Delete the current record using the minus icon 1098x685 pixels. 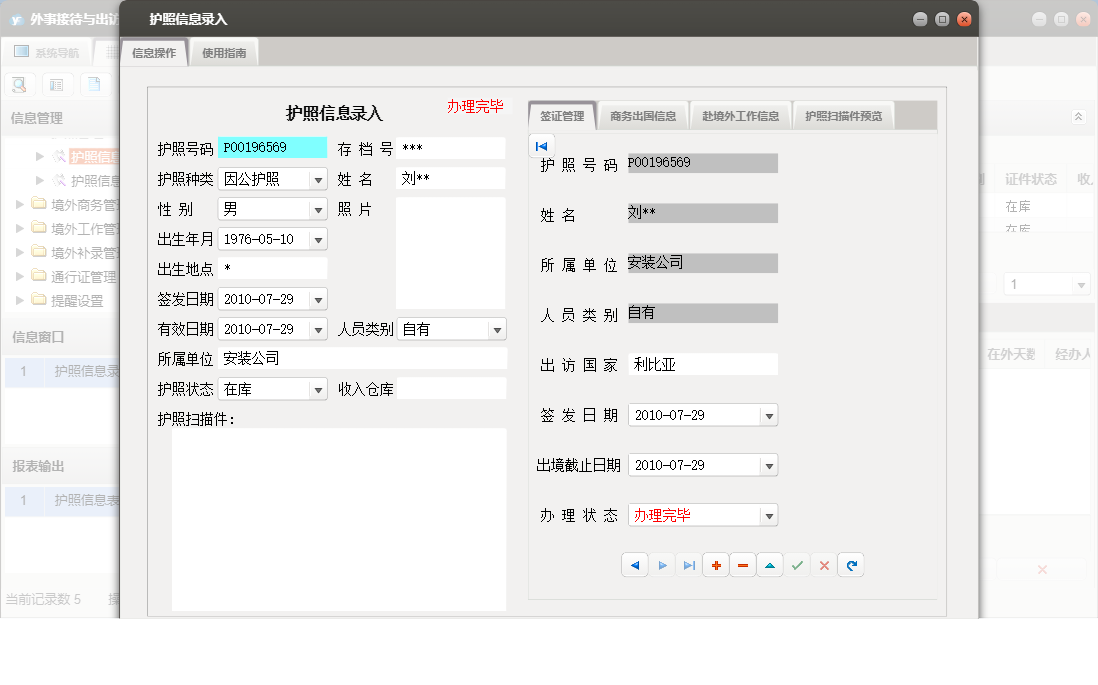[742, 565]
